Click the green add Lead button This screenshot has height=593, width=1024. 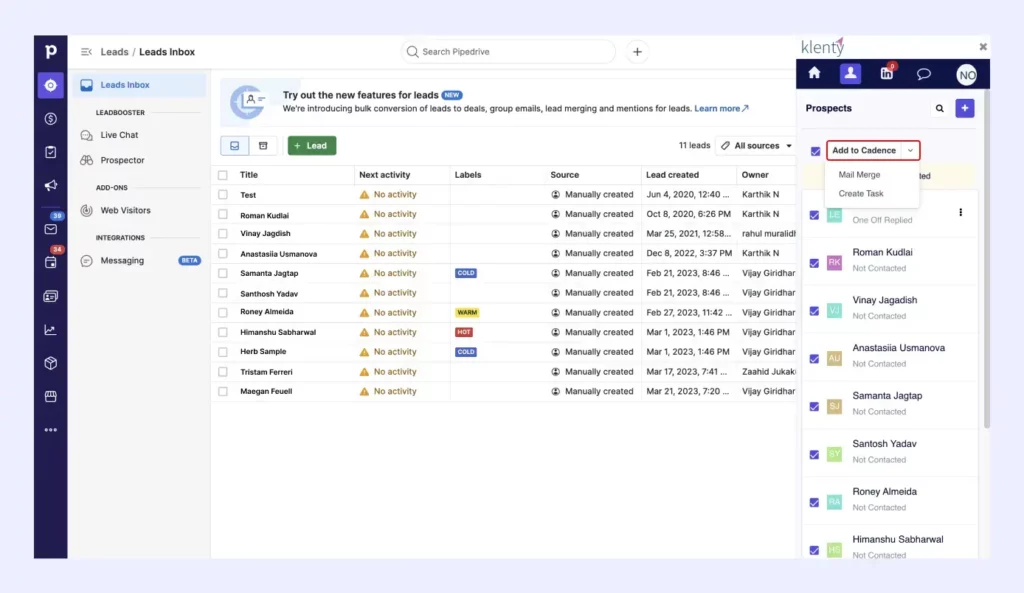(x=312, y=146)
